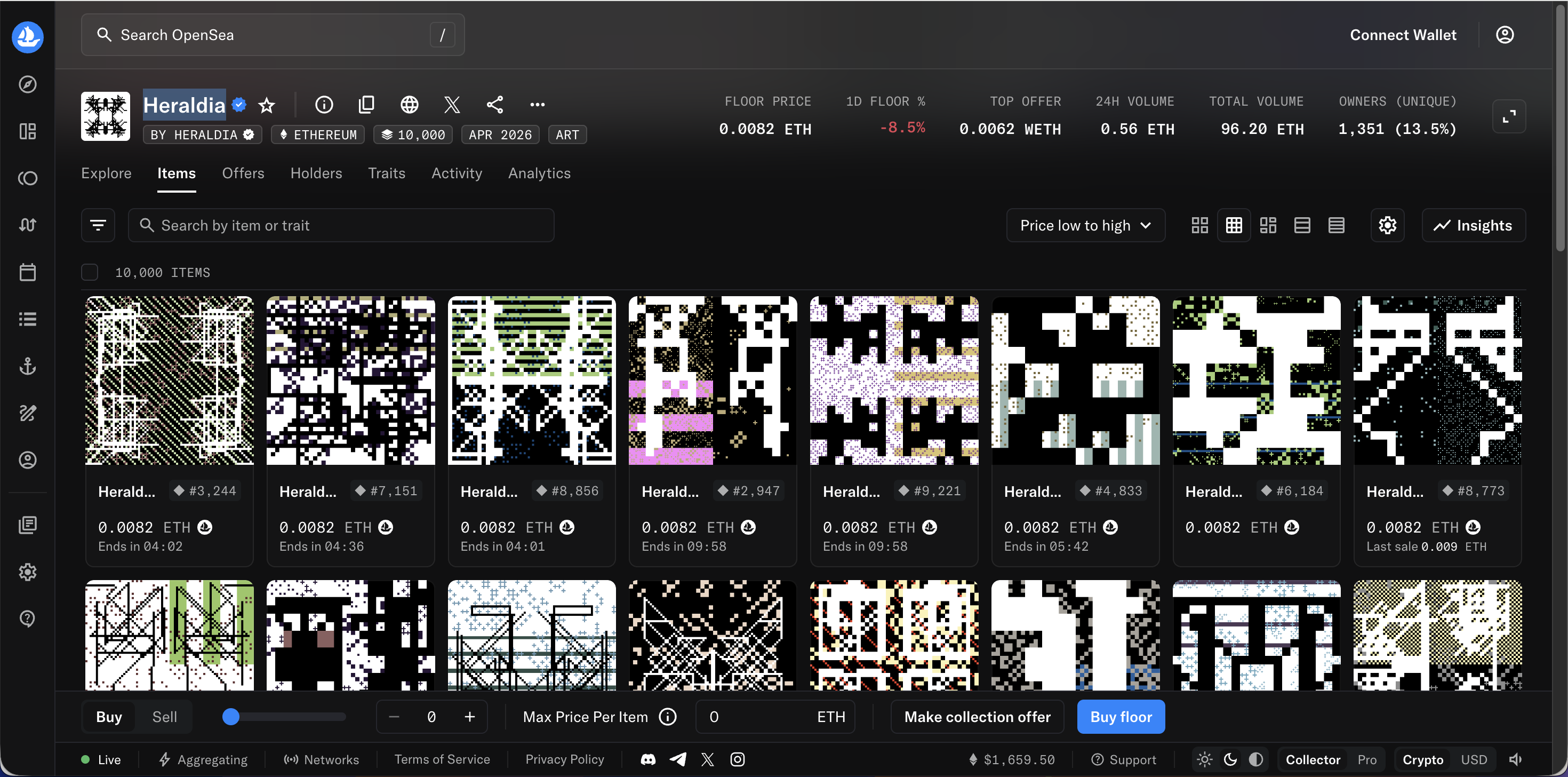Open the Support link in the footer

point(1124,759)
